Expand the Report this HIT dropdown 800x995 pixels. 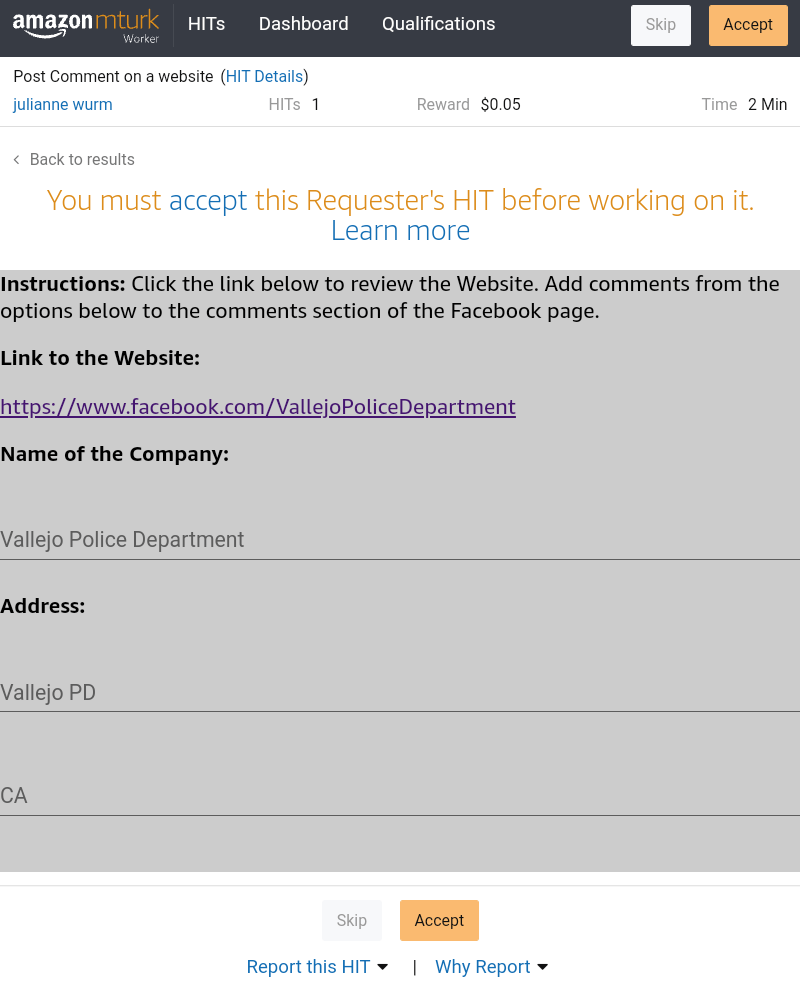coord(317,967)
